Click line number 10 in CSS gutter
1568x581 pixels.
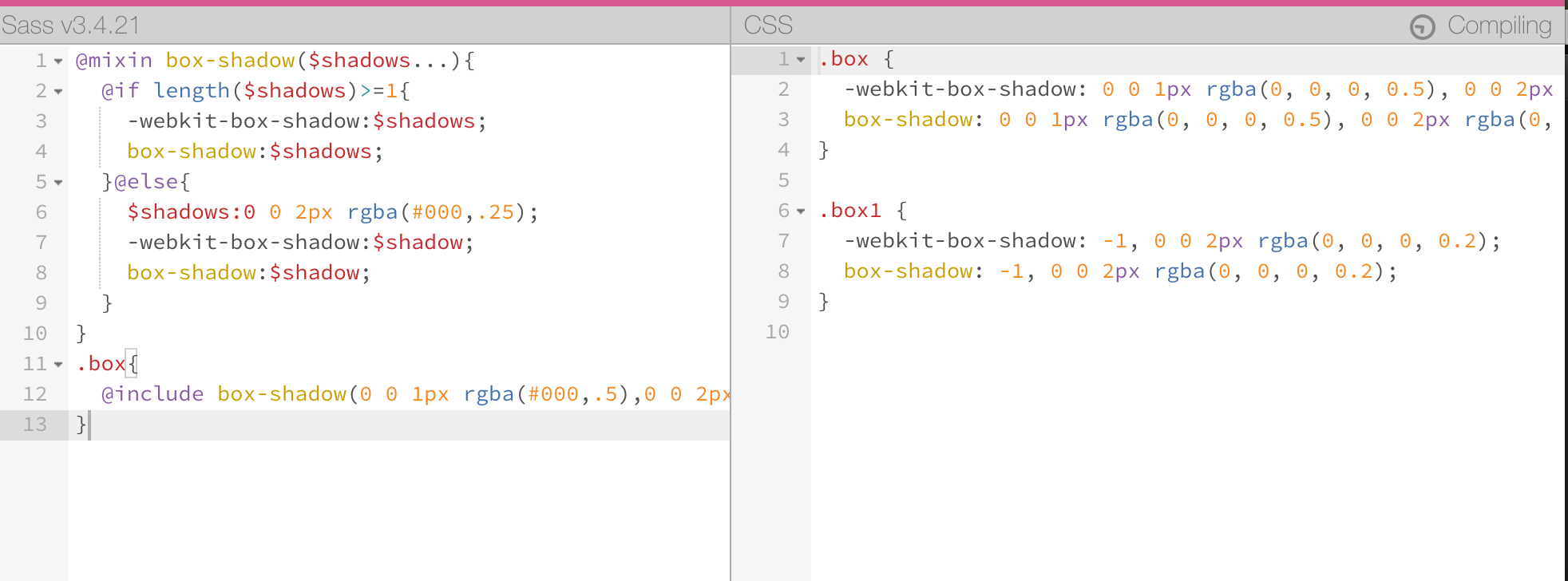(778, 332)
